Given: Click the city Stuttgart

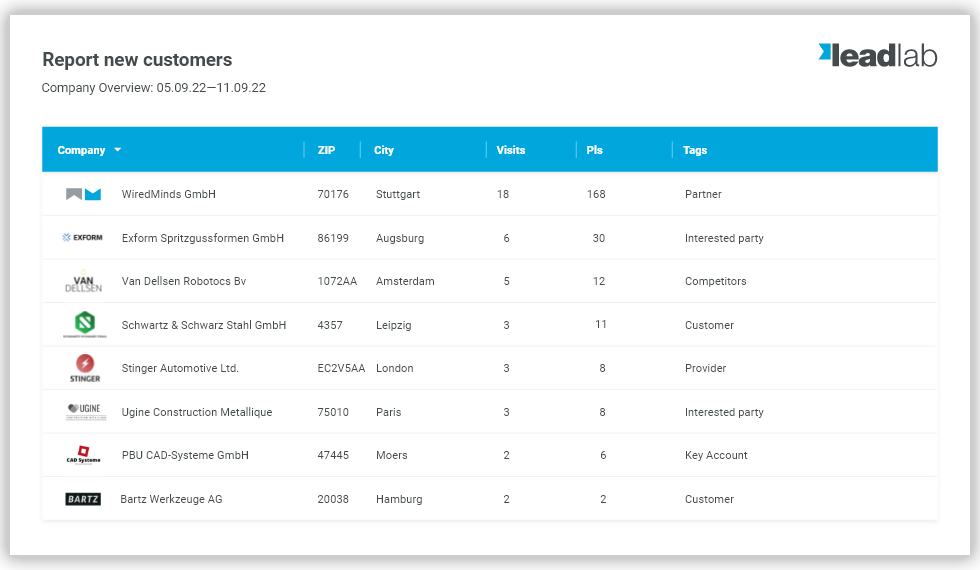Looking at the screenshot, I should 398,194.
